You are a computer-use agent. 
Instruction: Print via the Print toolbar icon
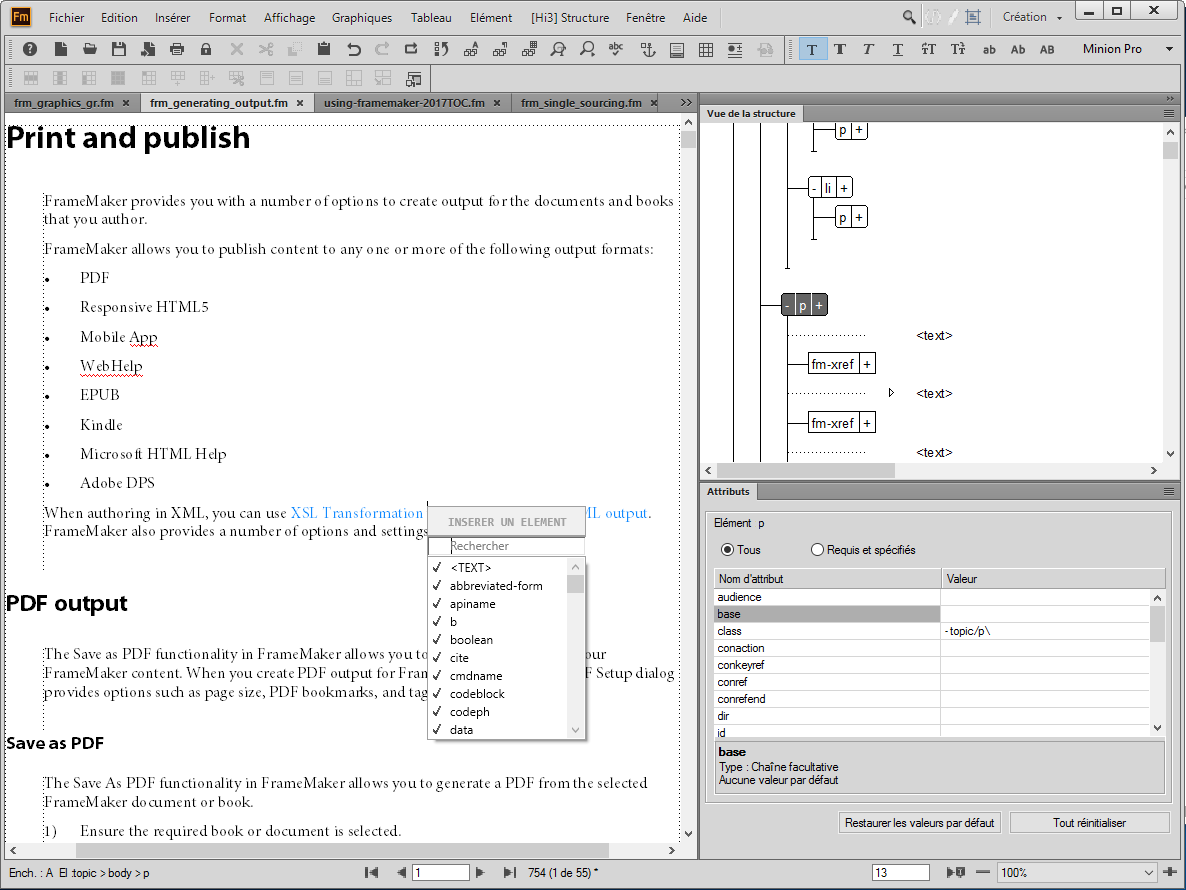pos(178,49)
